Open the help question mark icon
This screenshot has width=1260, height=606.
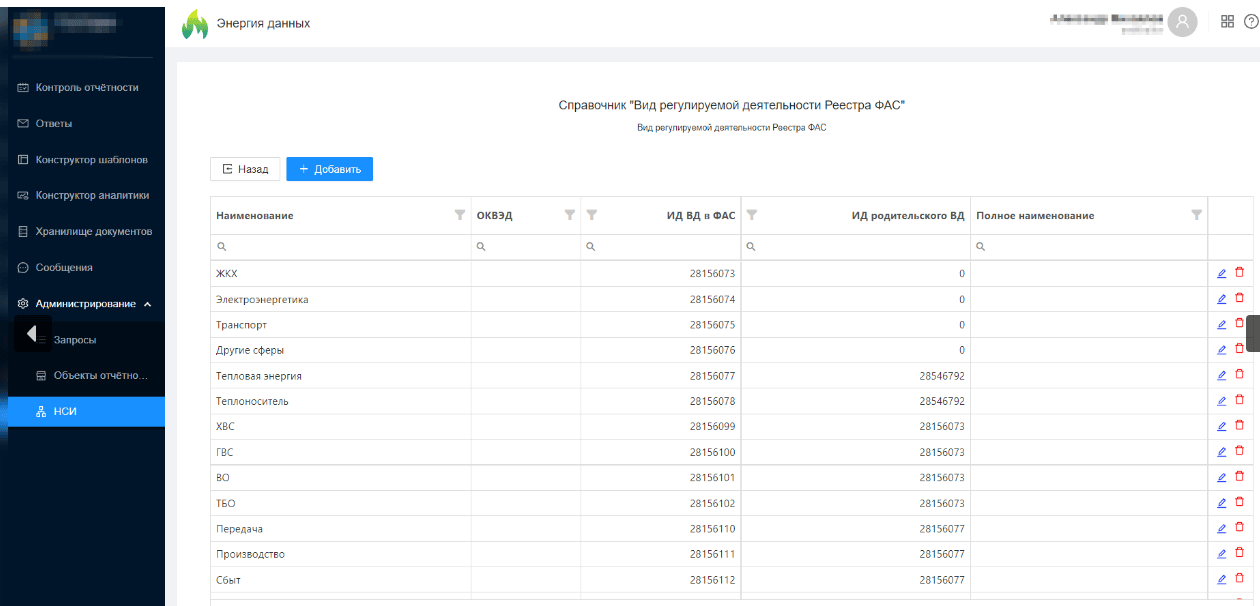click(1250, 22)
